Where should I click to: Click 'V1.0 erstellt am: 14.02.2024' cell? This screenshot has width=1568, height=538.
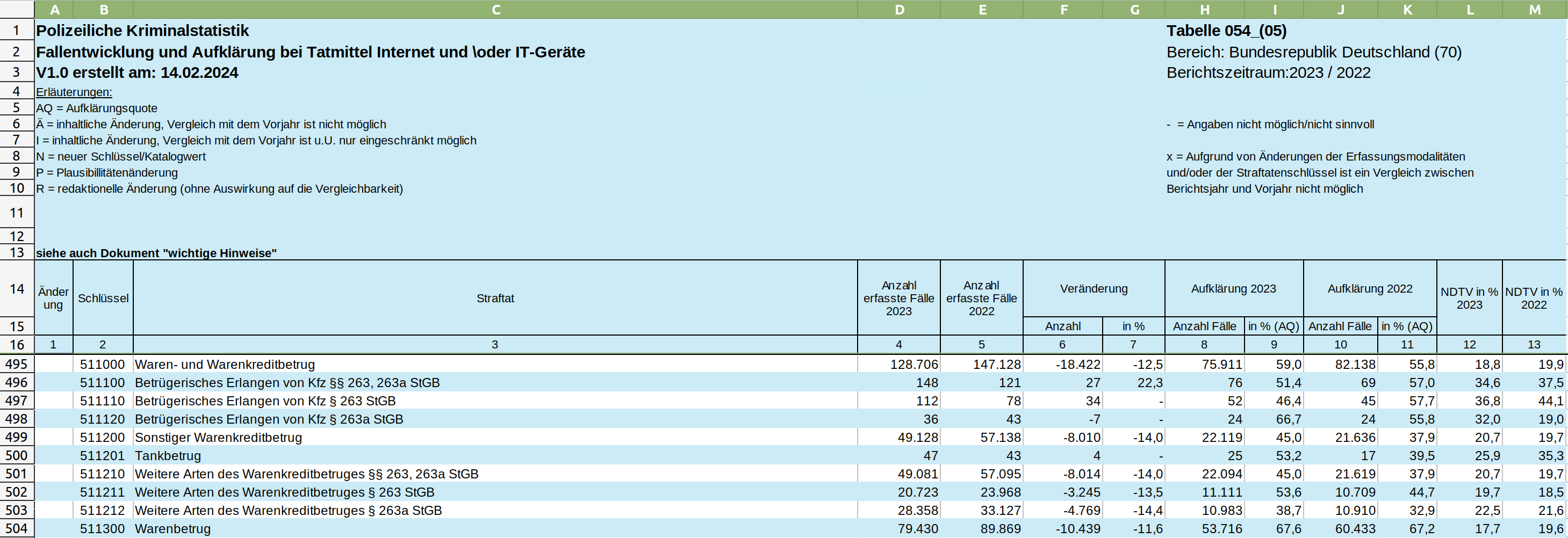click(x=137, y=72)
